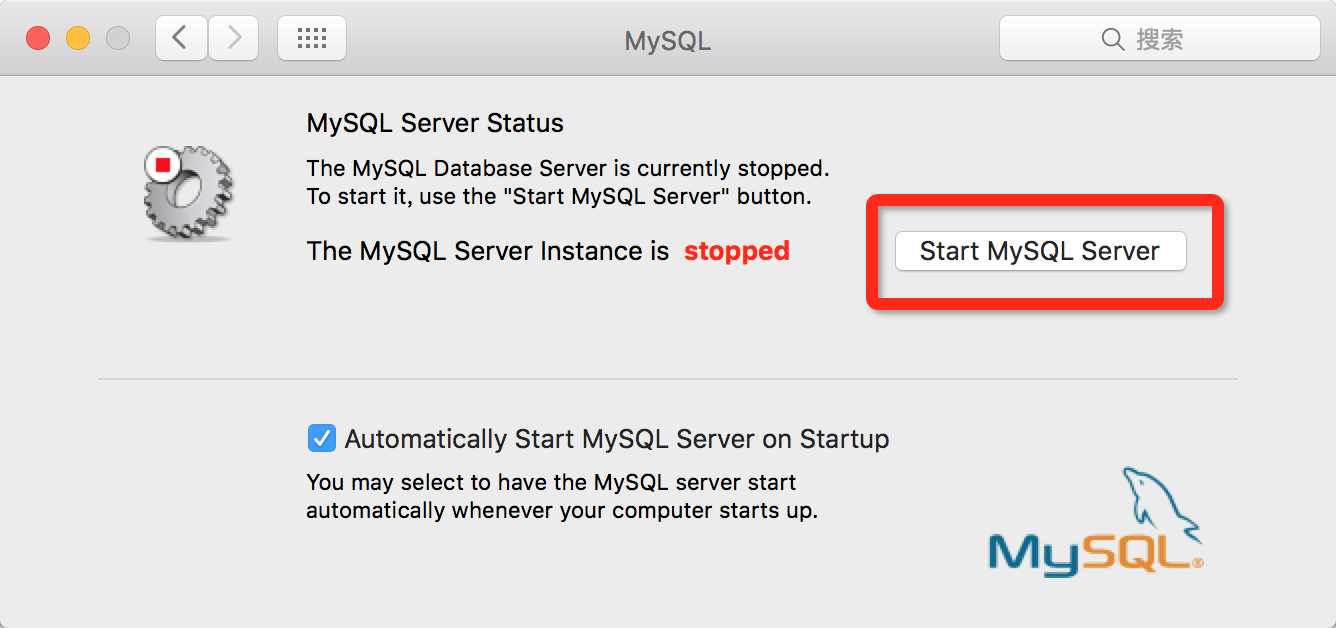
Task: Click the "currently stopped" description line
Action: (x=568, y=168)
